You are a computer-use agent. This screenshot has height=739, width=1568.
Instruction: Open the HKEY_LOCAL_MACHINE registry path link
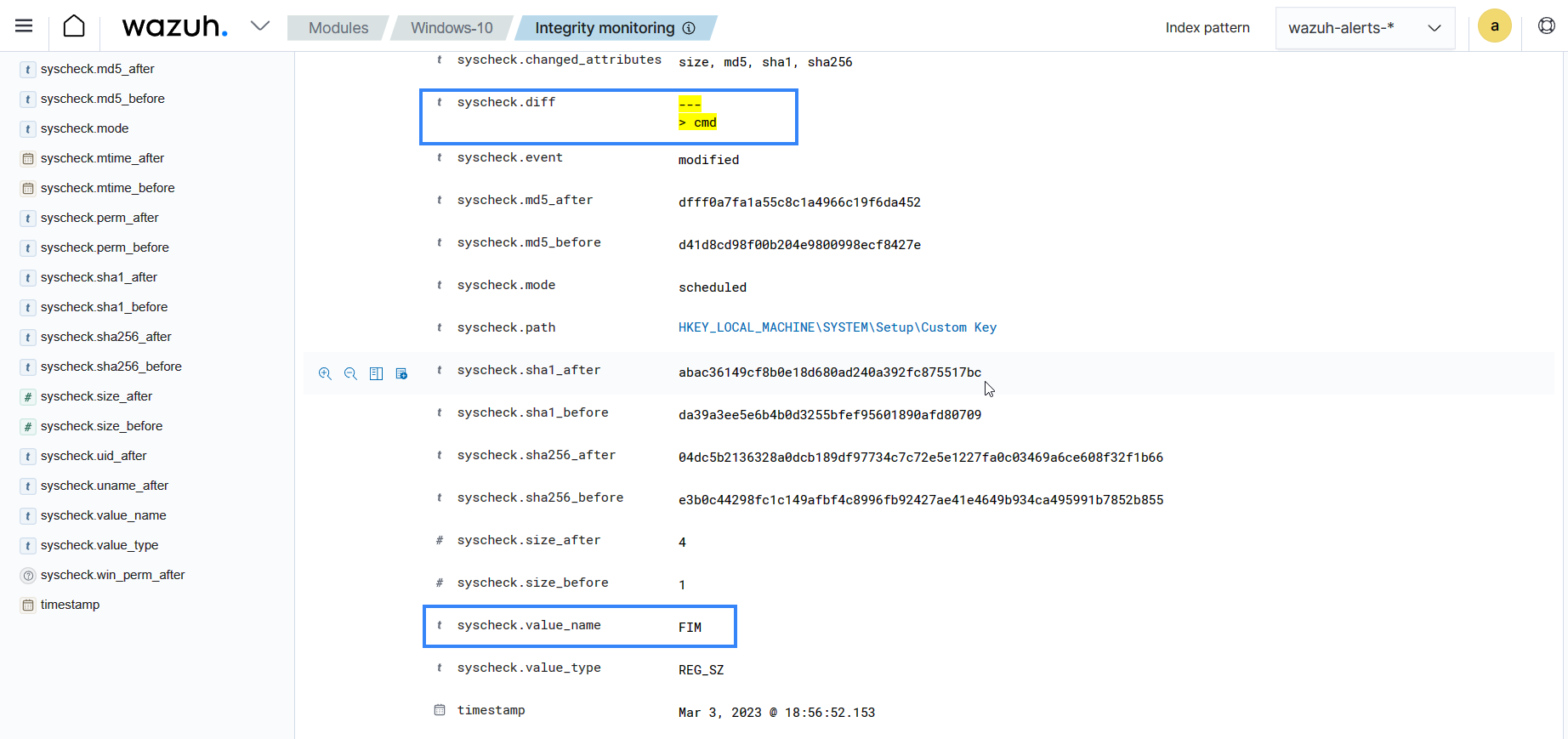(837, 327)
